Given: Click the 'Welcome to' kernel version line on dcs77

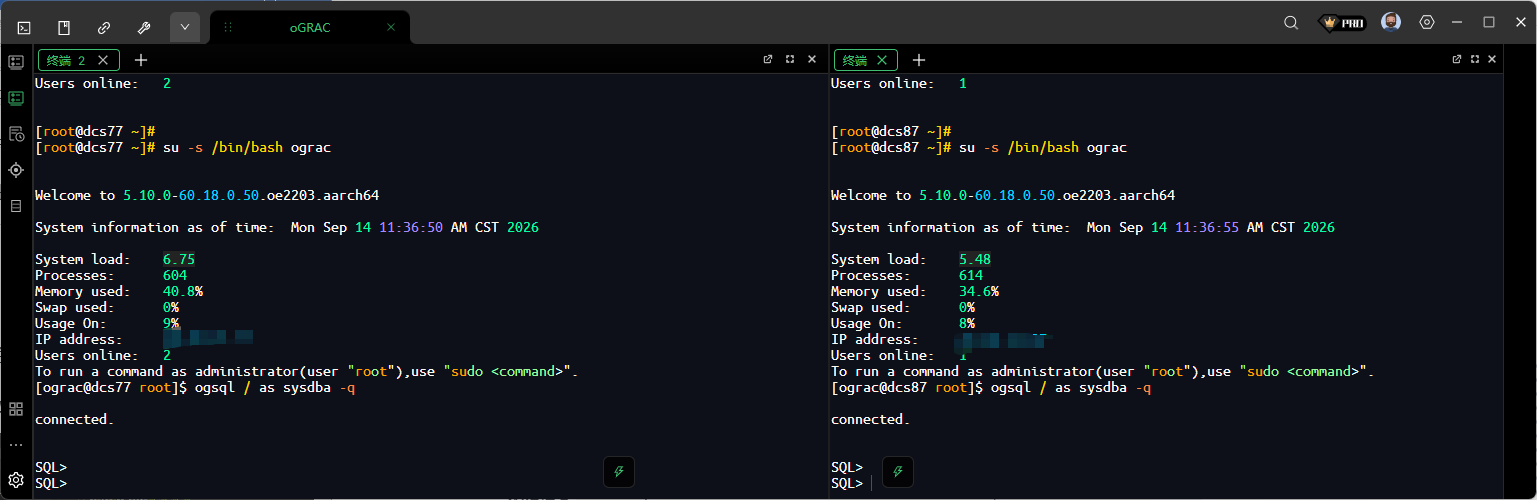Looking at the screenshot, I should click(x=207, y=196).
